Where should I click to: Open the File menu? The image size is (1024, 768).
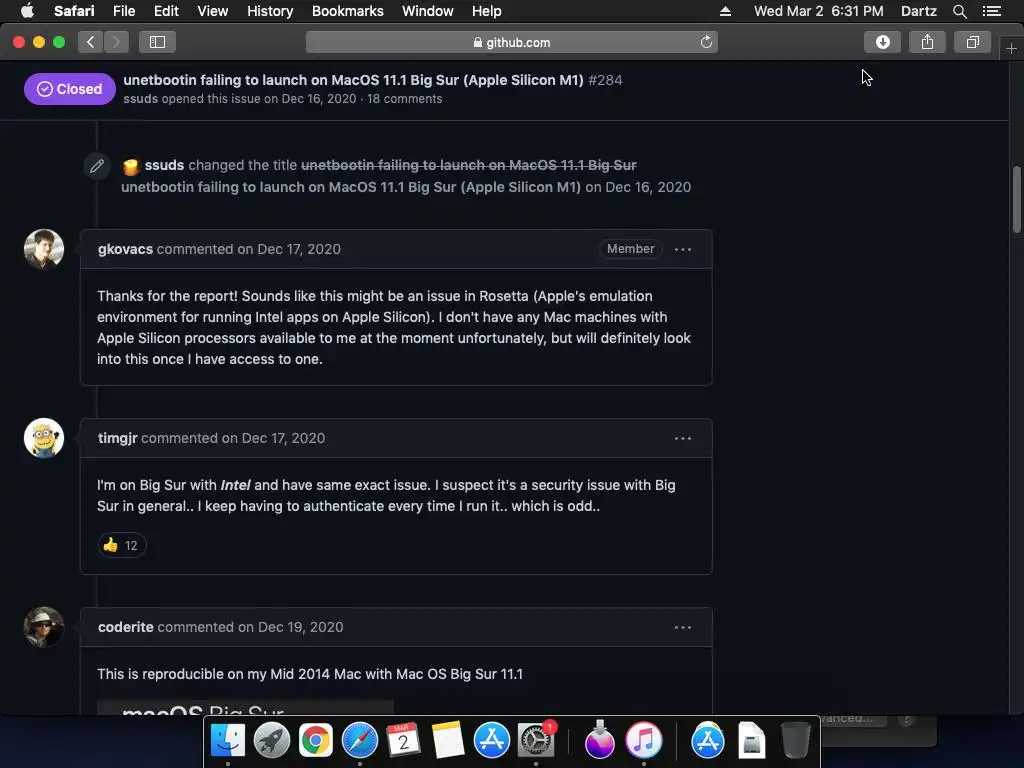(x=123, y=11)
